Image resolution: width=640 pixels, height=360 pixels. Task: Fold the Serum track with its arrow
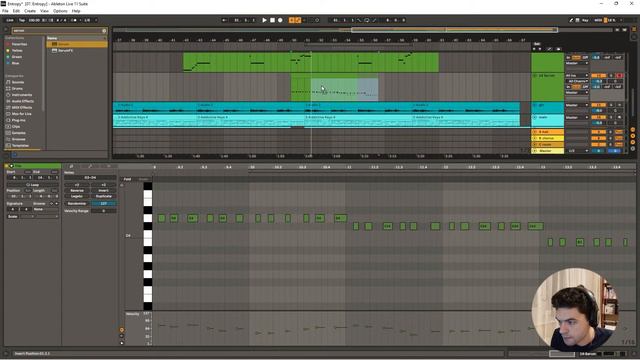[535, 76]
